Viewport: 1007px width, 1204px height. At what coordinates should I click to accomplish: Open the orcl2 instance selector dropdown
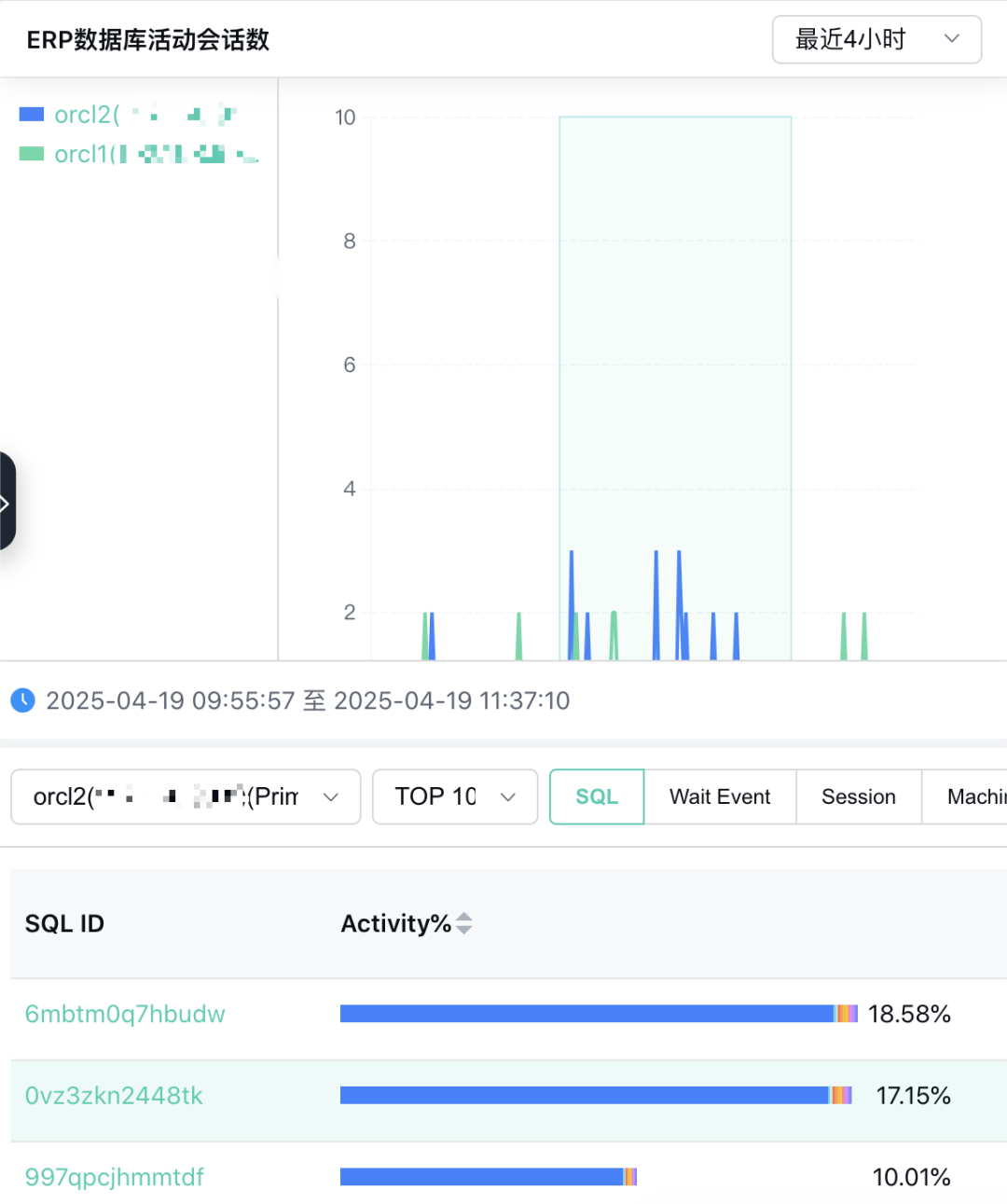186,796
